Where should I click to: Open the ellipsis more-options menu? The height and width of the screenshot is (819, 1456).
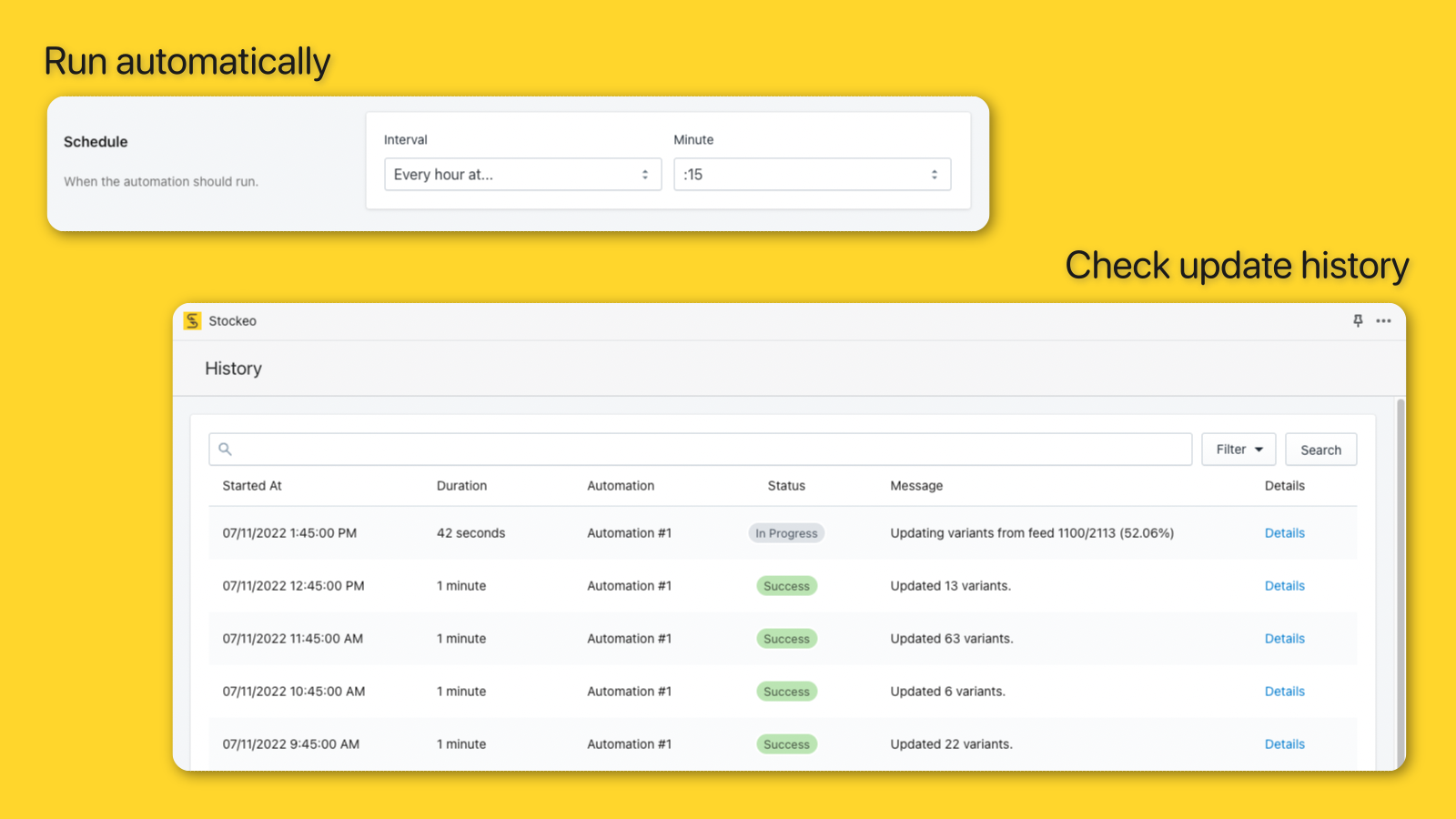pos(1384,320)
